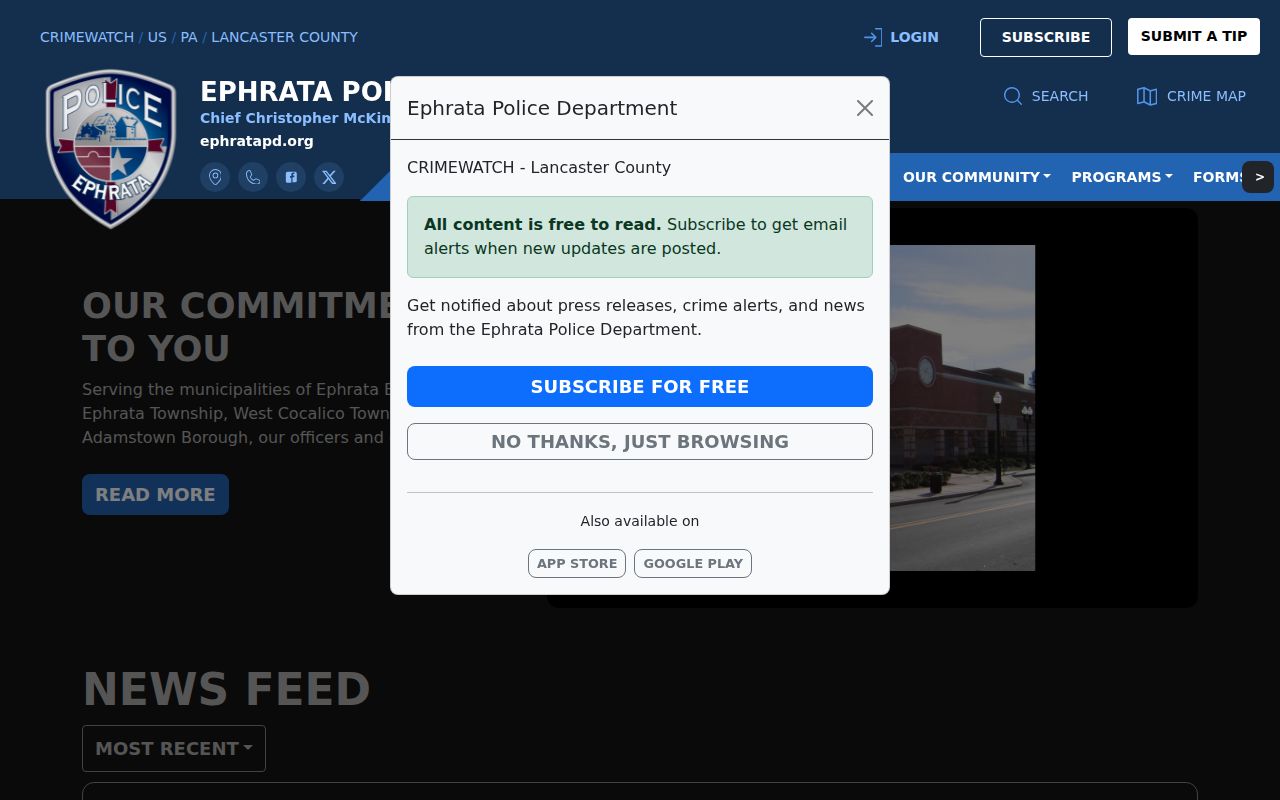
Task: Expand the Programs menu
Action: coord(1122,177)
